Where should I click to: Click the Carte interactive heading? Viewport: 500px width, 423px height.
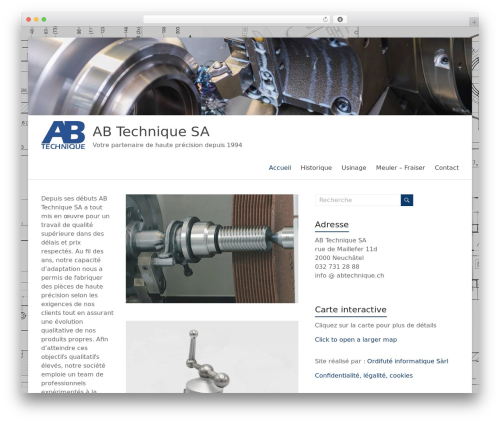[351, 310]
